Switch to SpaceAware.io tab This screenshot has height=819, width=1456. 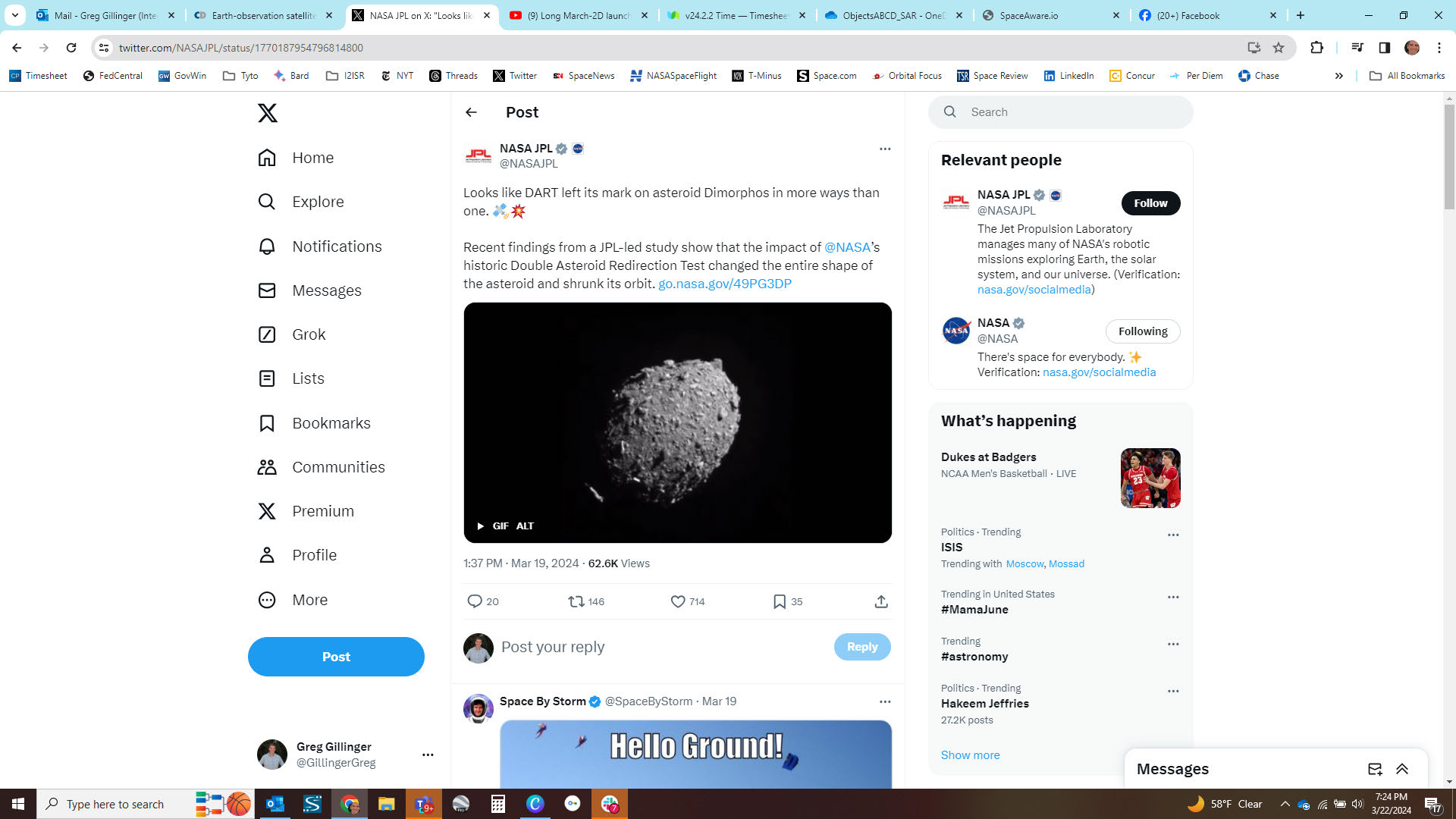click(x=1050, y=15)
